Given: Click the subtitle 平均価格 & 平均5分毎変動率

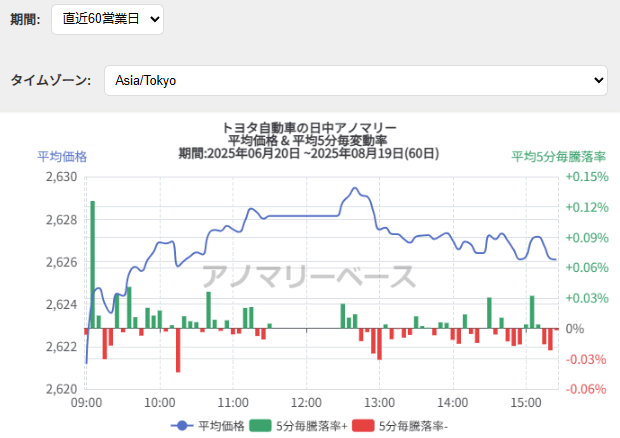Looking at the screenshot, I should (x=308, y=140).
